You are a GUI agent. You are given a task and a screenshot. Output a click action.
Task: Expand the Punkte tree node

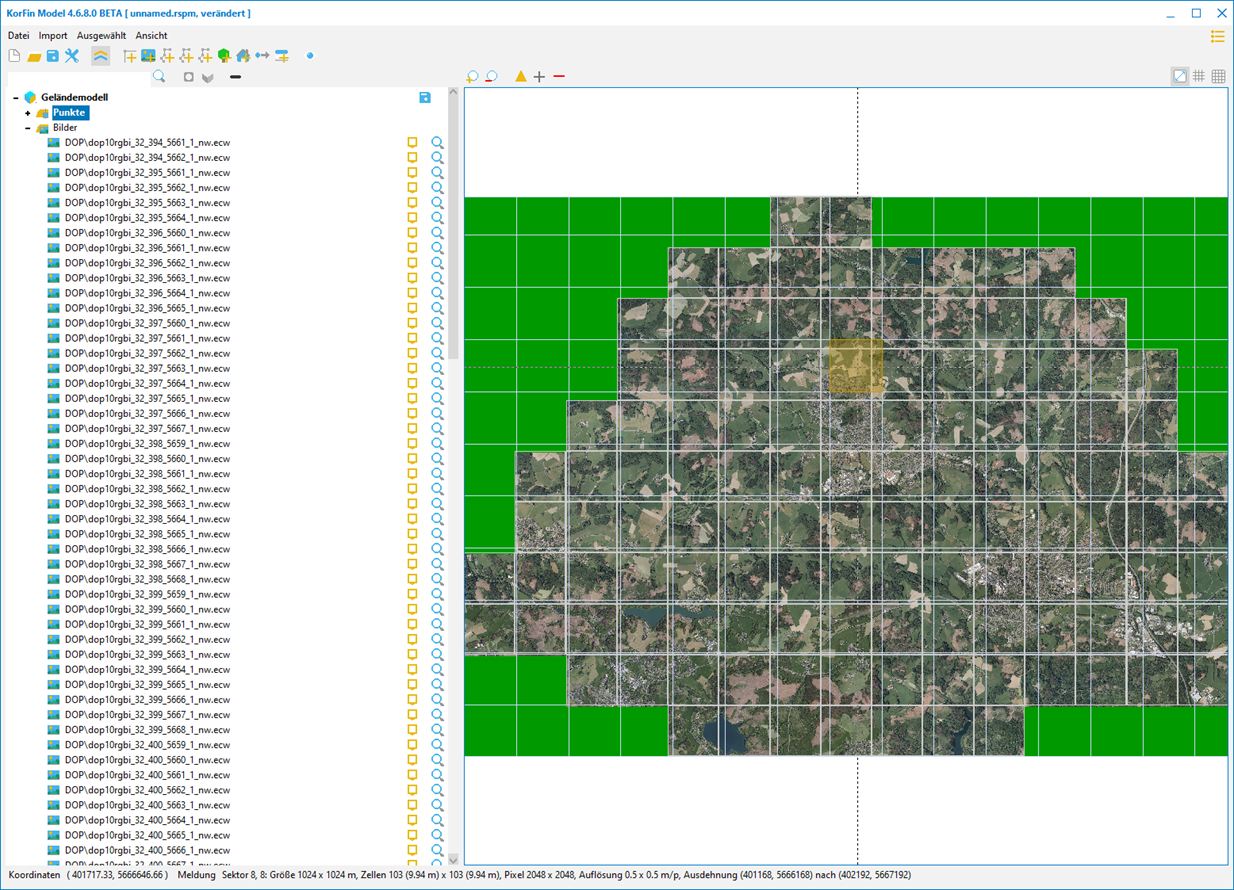(28, 113)
